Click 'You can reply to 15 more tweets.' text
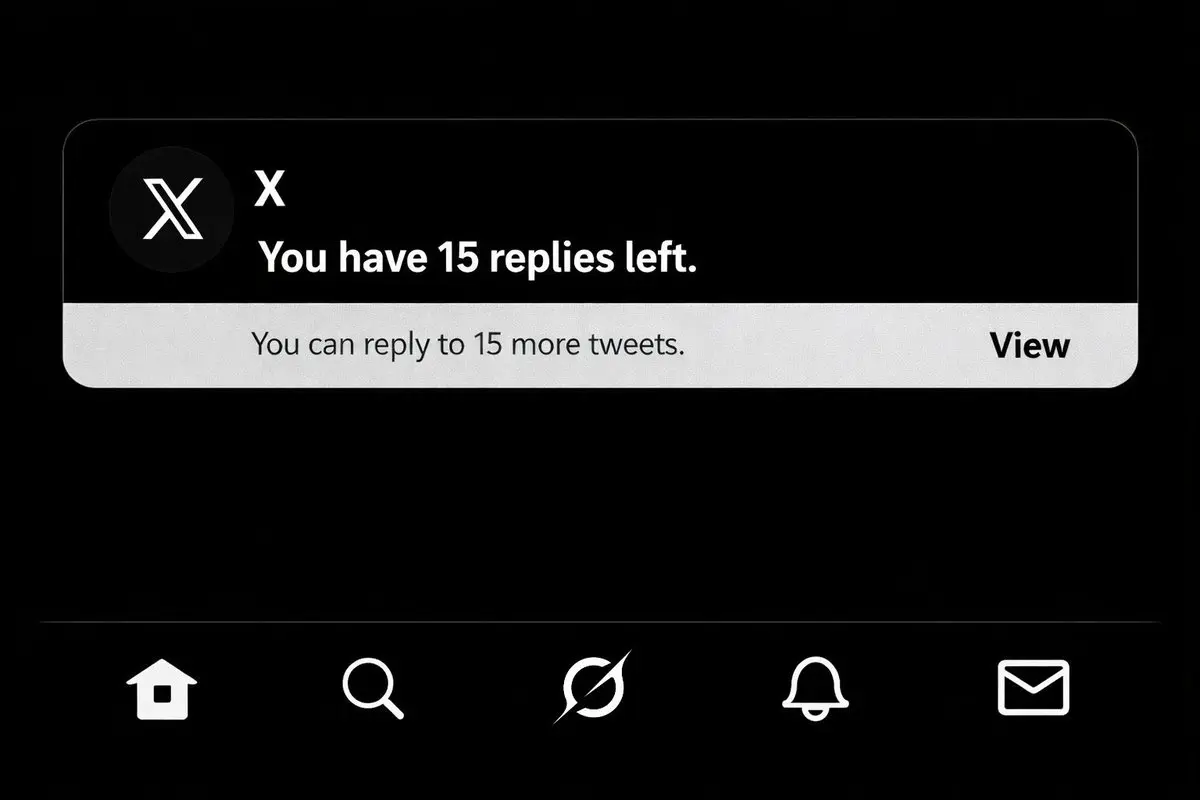This screenshot has height=800, width=1200. tap(468, 345)
